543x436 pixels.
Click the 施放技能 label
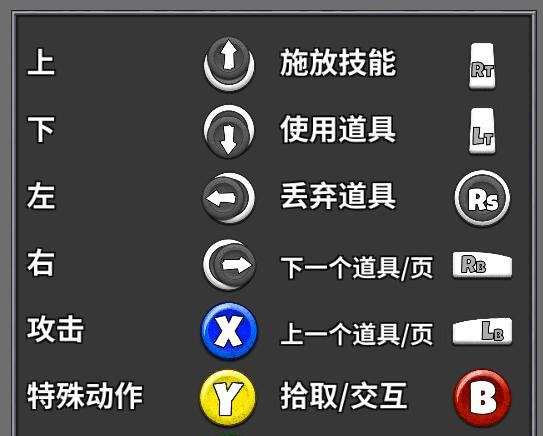[338, 63]
